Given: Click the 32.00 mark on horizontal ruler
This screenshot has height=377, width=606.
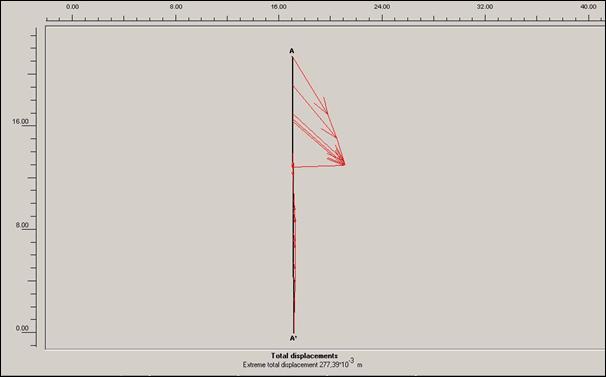Looking at the screenshot, I should (x=485, y=7).
